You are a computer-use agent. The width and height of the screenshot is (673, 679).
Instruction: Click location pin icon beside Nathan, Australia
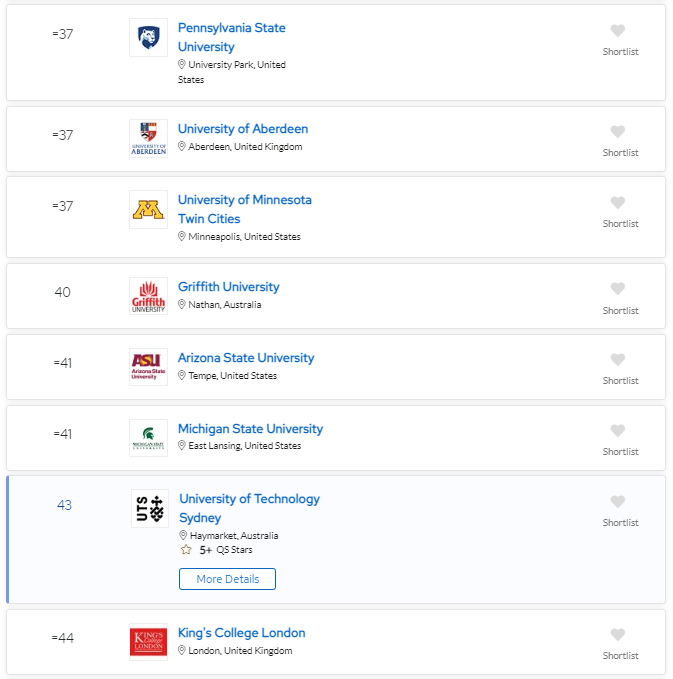tap(182, 304)
